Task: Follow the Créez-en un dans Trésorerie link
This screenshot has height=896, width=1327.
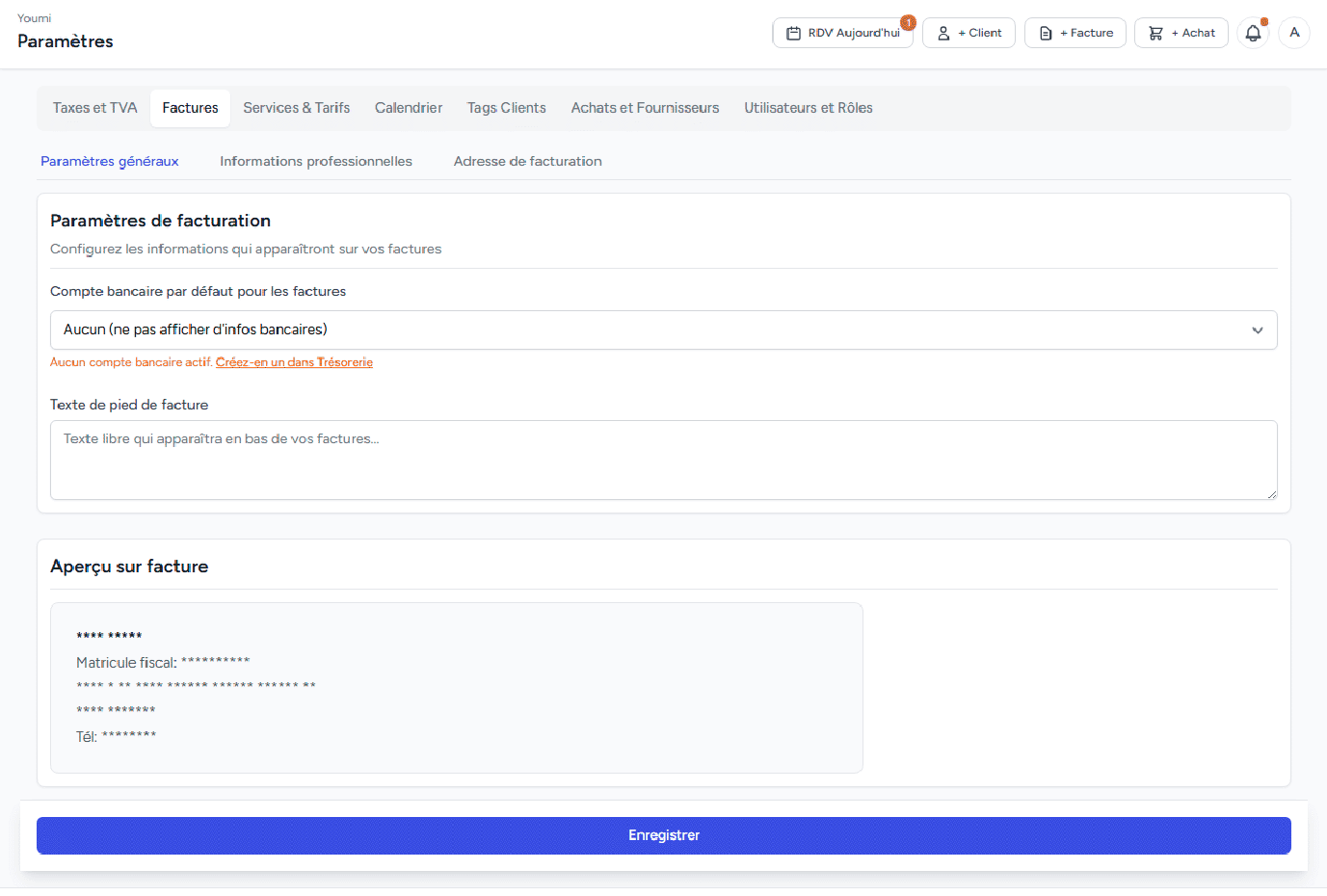Action: tap(294, 362)
